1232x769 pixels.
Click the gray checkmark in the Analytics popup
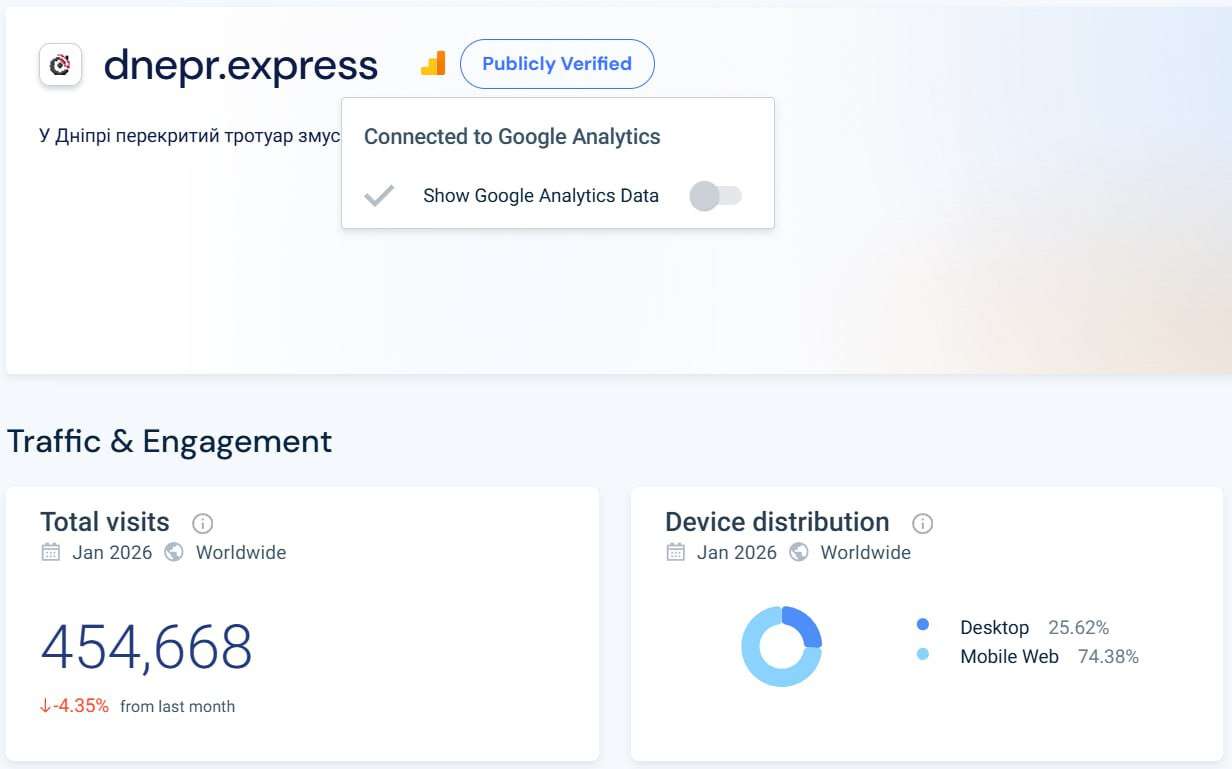(379, 196)
